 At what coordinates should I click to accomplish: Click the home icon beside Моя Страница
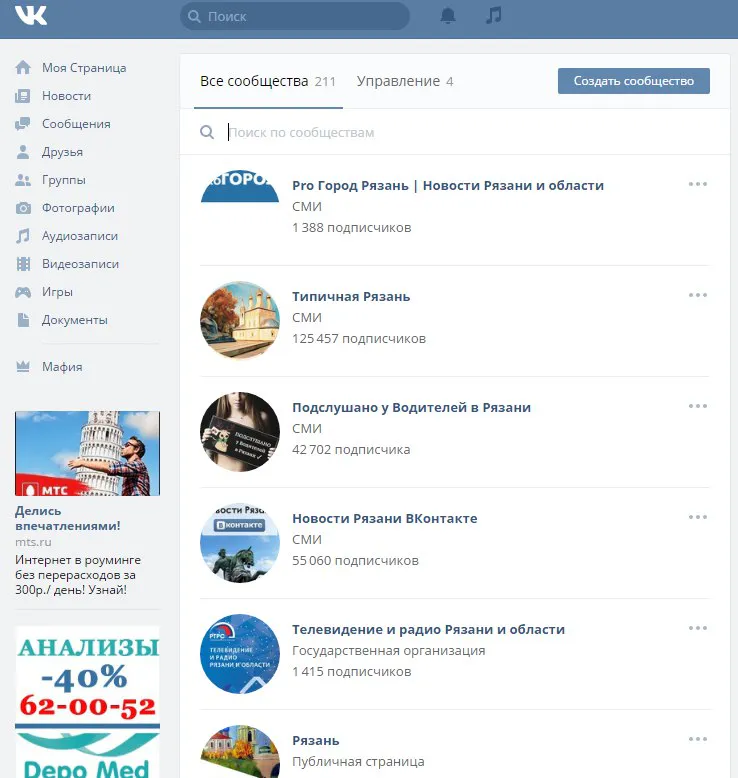point(23,68)
